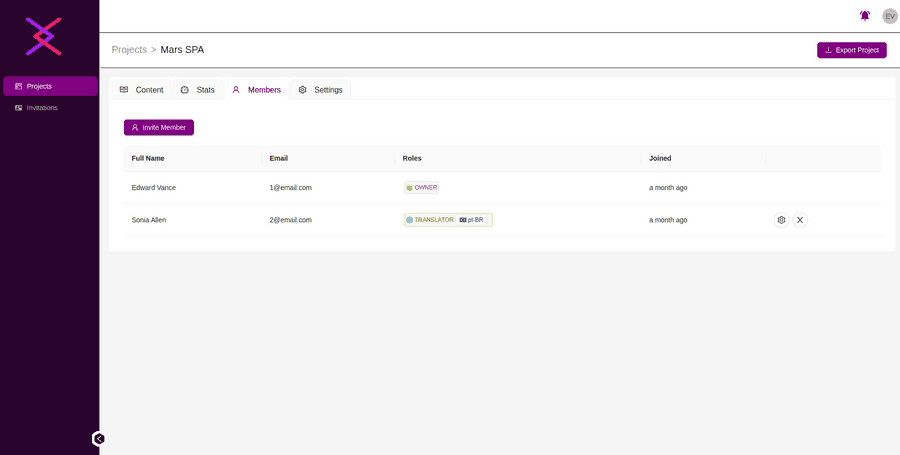The height and width of the screenshot is (455, 900).
Task: Open the notifications bell
Action: pos(865,16)
